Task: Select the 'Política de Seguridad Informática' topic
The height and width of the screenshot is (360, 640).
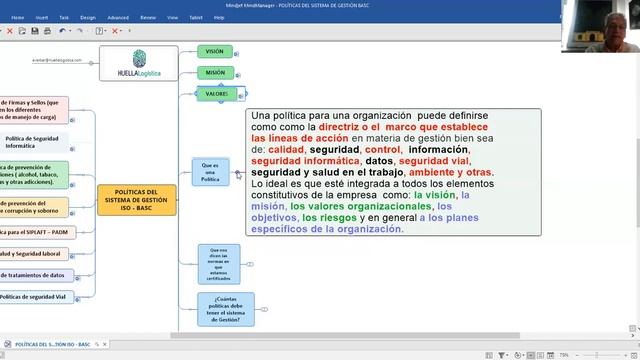Action: (x=34, y=142)
